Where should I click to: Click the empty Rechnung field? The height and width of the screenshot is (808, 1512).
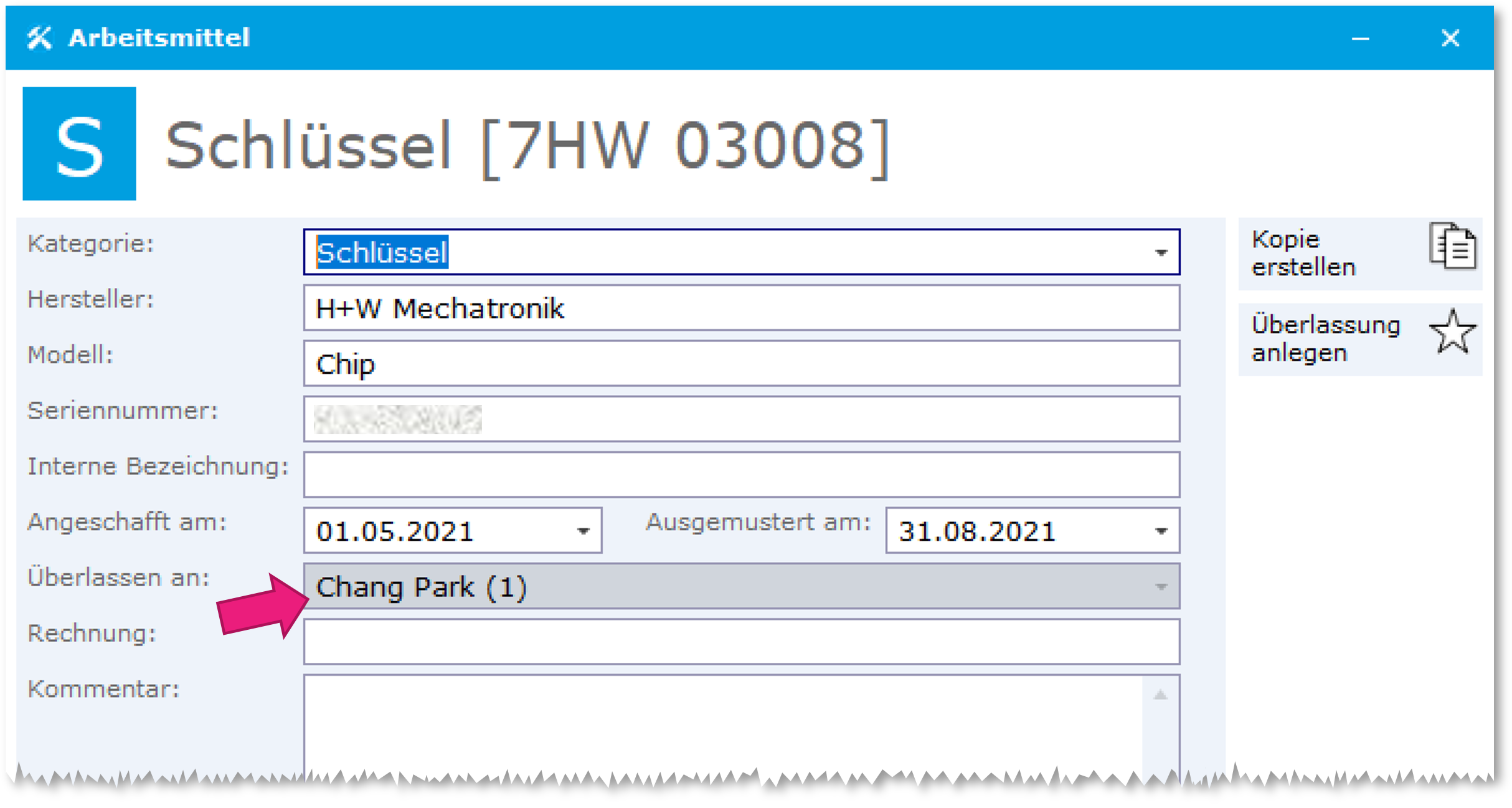click(741, 642)
